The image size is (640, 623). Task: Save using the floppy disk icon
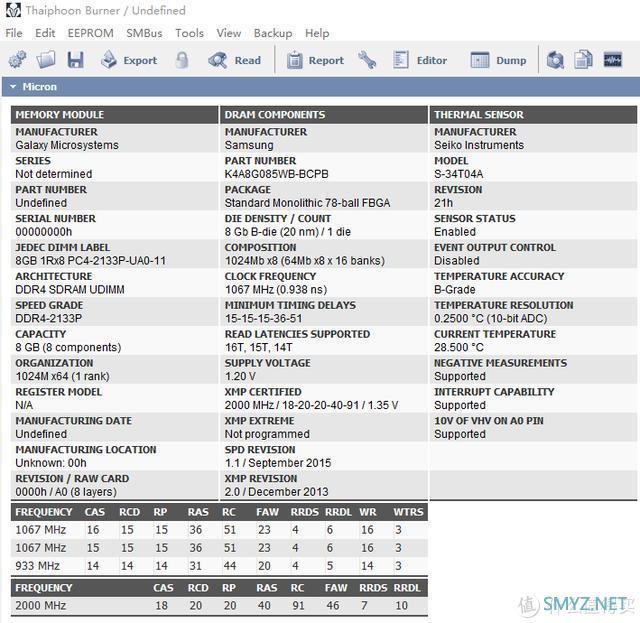point(76,60)
